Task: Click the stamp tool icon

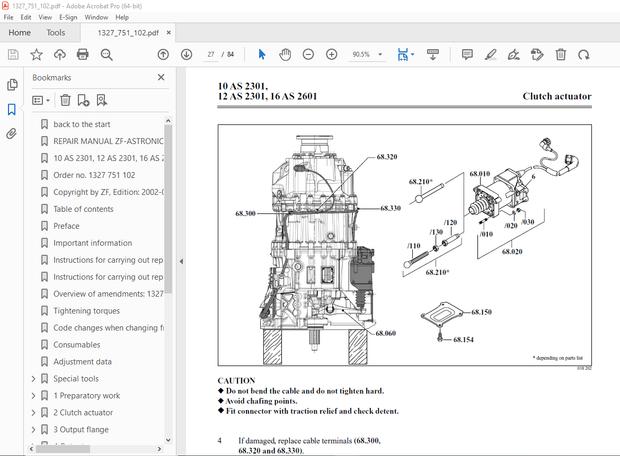Action: (537, 54)
